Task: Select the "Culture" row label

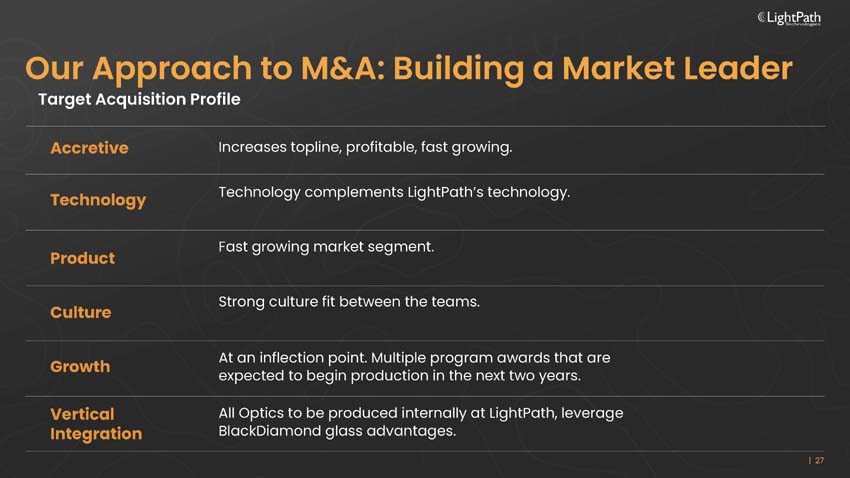Action: coord(80,312)
